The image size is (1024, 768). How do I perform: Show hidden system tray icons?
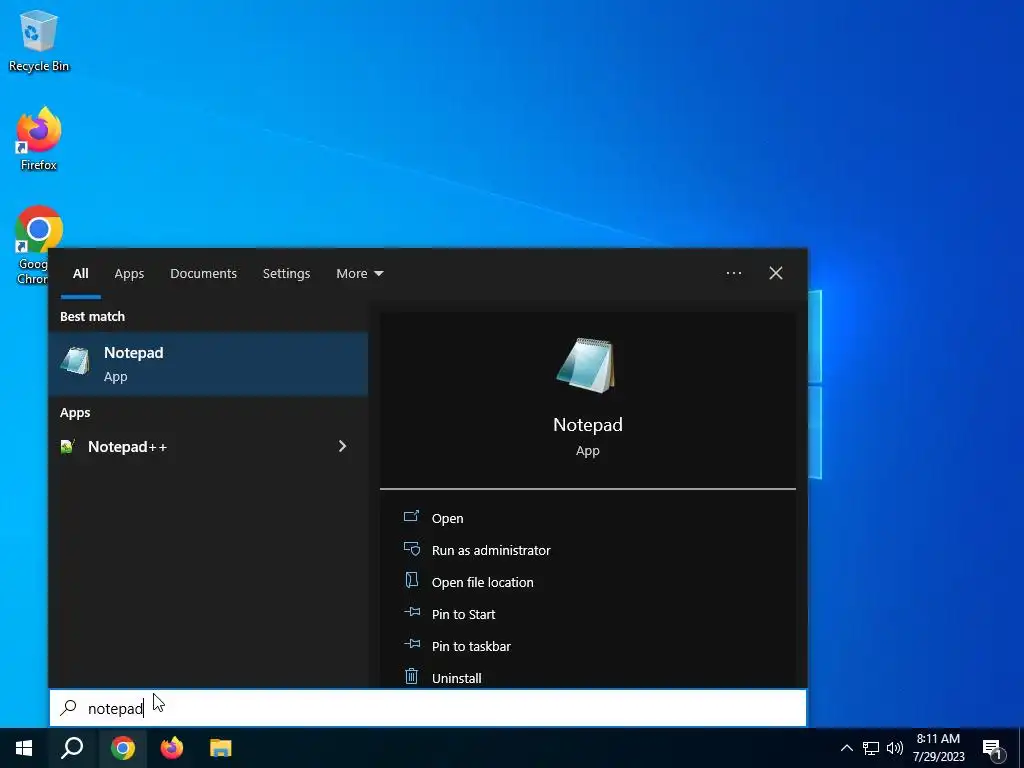[x=846, y=748]
